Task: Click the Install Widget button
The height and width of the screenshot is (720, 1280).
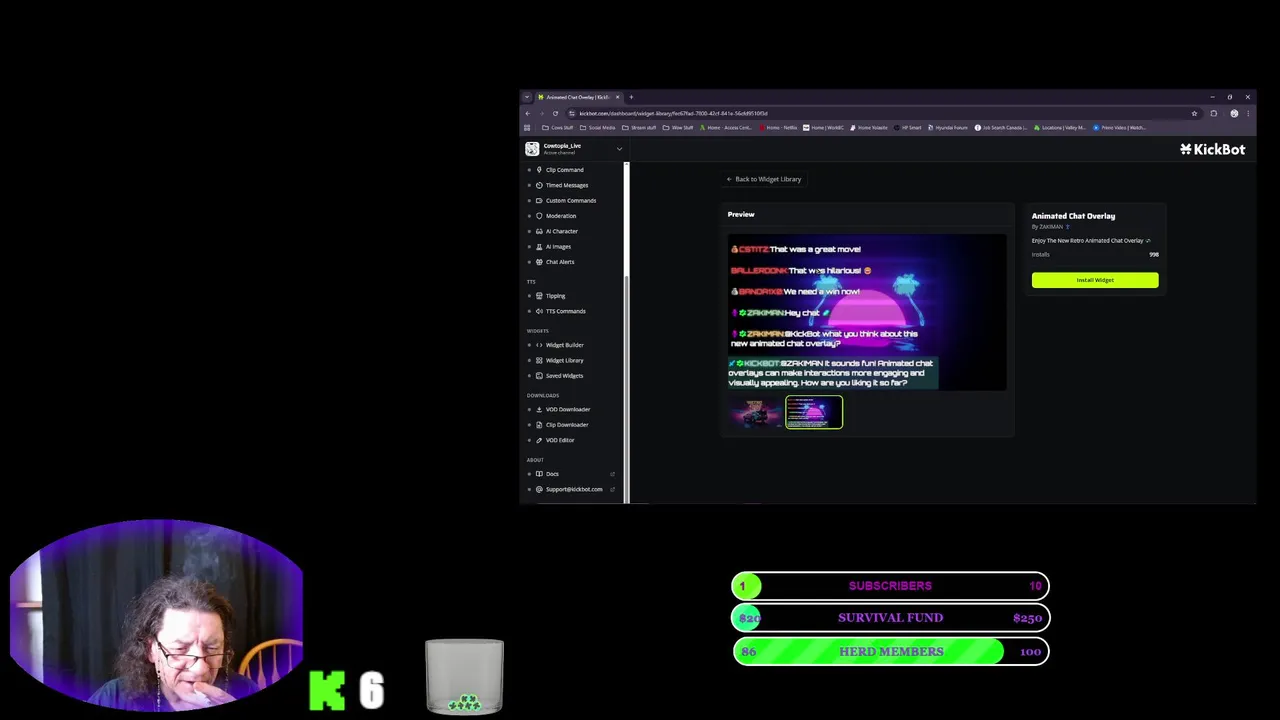Action: [1095, 280]
